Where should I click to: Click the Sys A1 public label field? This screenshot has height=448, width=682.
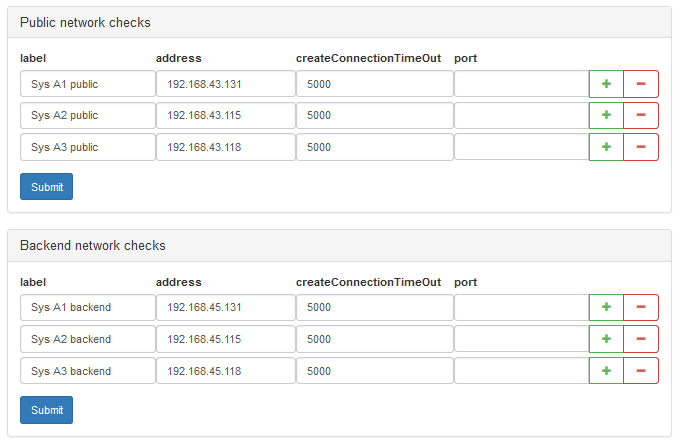pyautogui.click(x=88, y=84)
